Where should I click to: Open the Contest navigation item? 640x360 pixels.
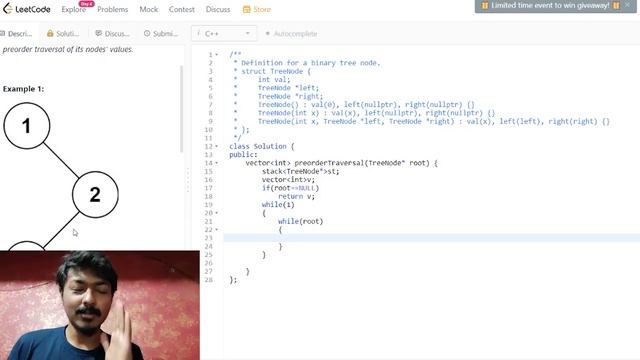tap(182, 9)
